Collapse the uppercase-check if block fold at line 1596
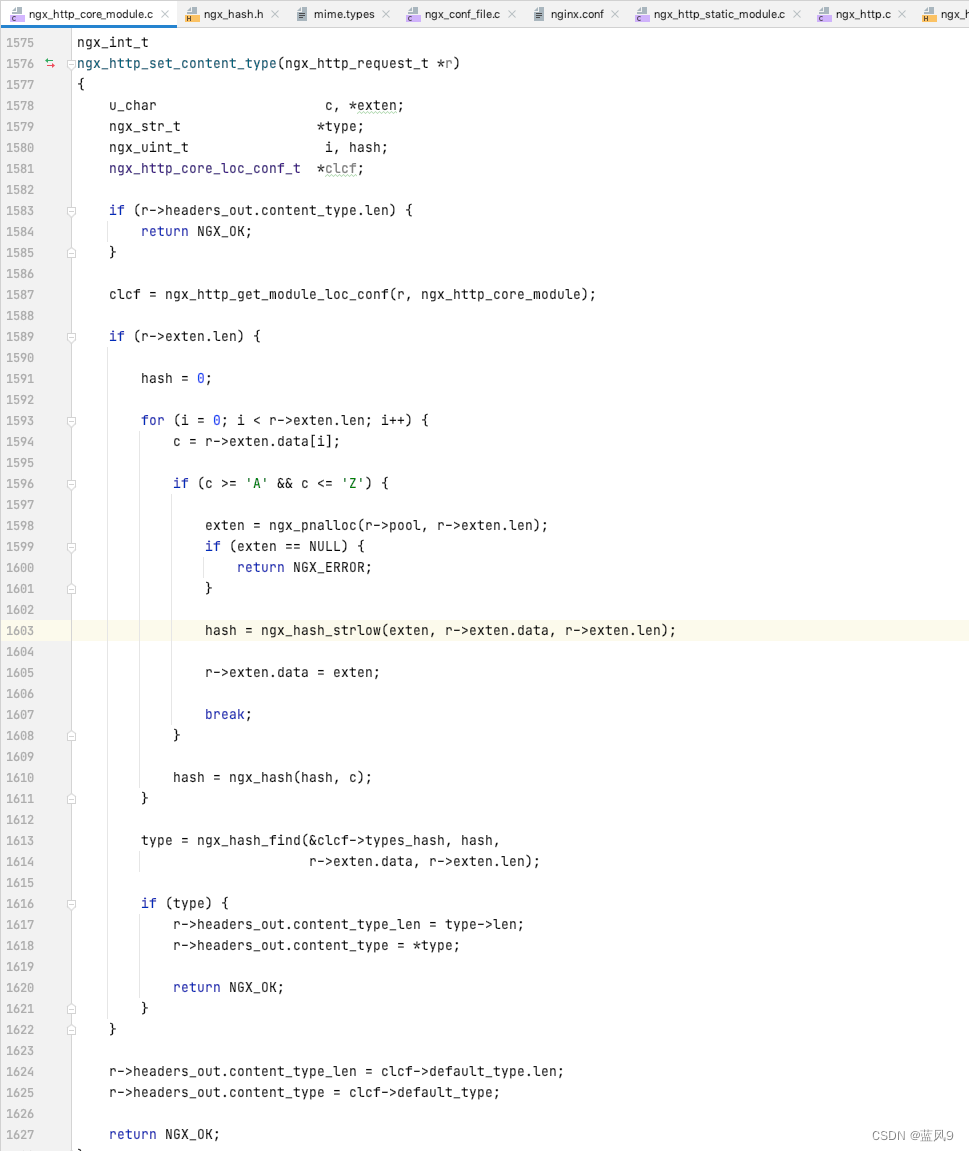This screenshot has height=1151, width=969. (x=70, y=483)
